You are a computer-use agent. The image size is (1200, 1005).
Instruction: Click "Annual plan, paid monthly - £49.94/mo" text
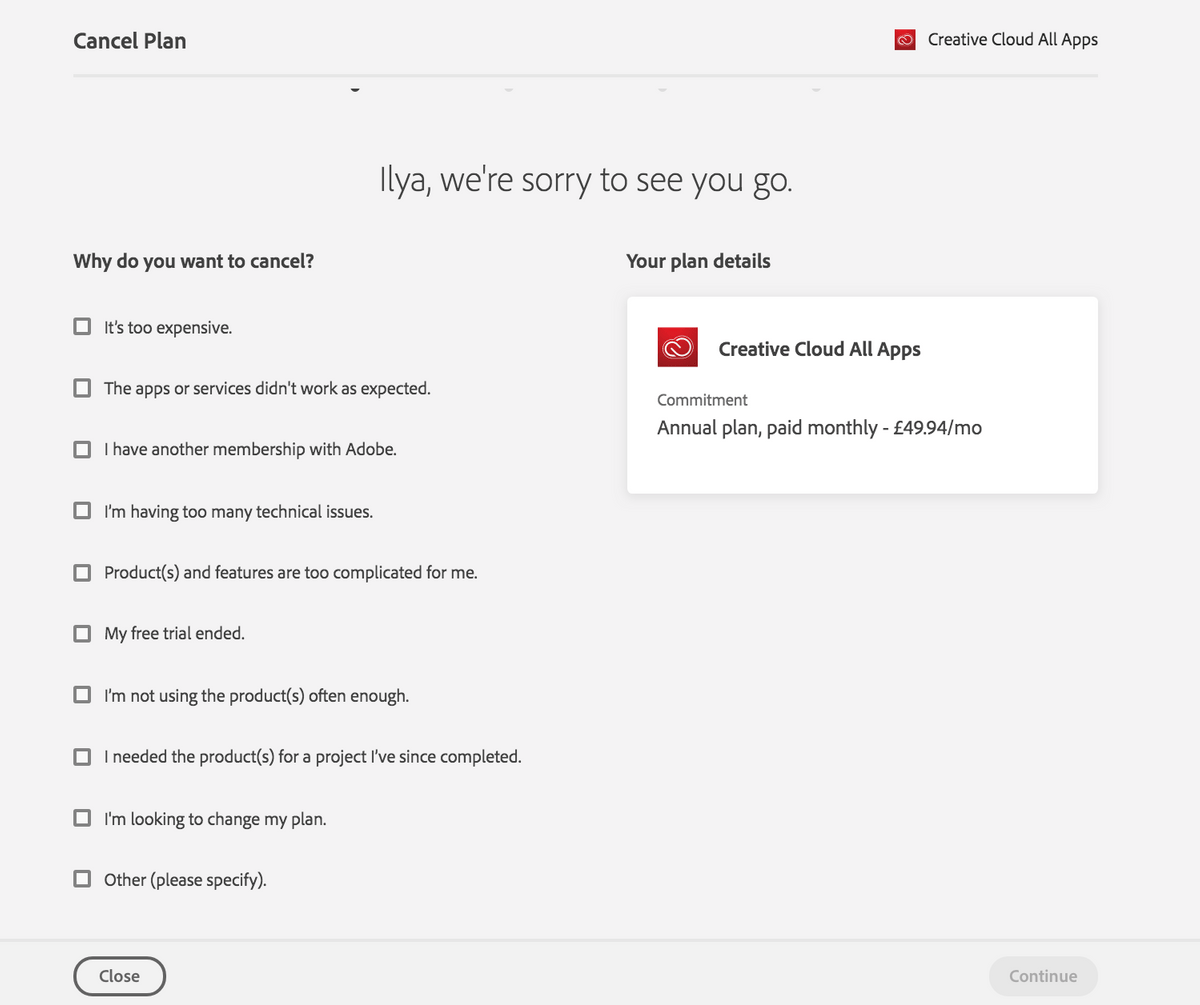[x=819, y=428]
